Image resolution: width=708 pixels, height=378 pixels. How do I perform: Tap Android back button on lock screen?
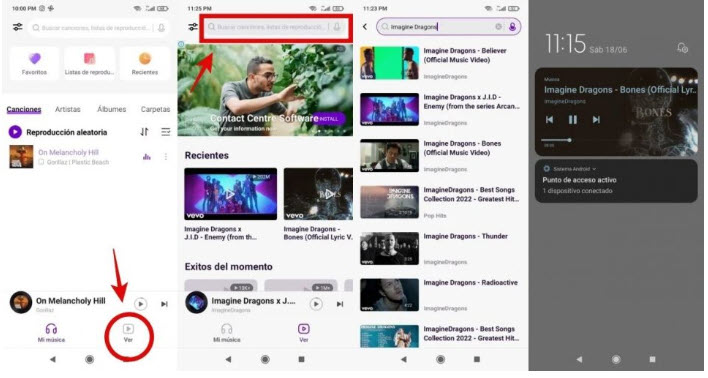pyautogui.click(x=579, y=359)
